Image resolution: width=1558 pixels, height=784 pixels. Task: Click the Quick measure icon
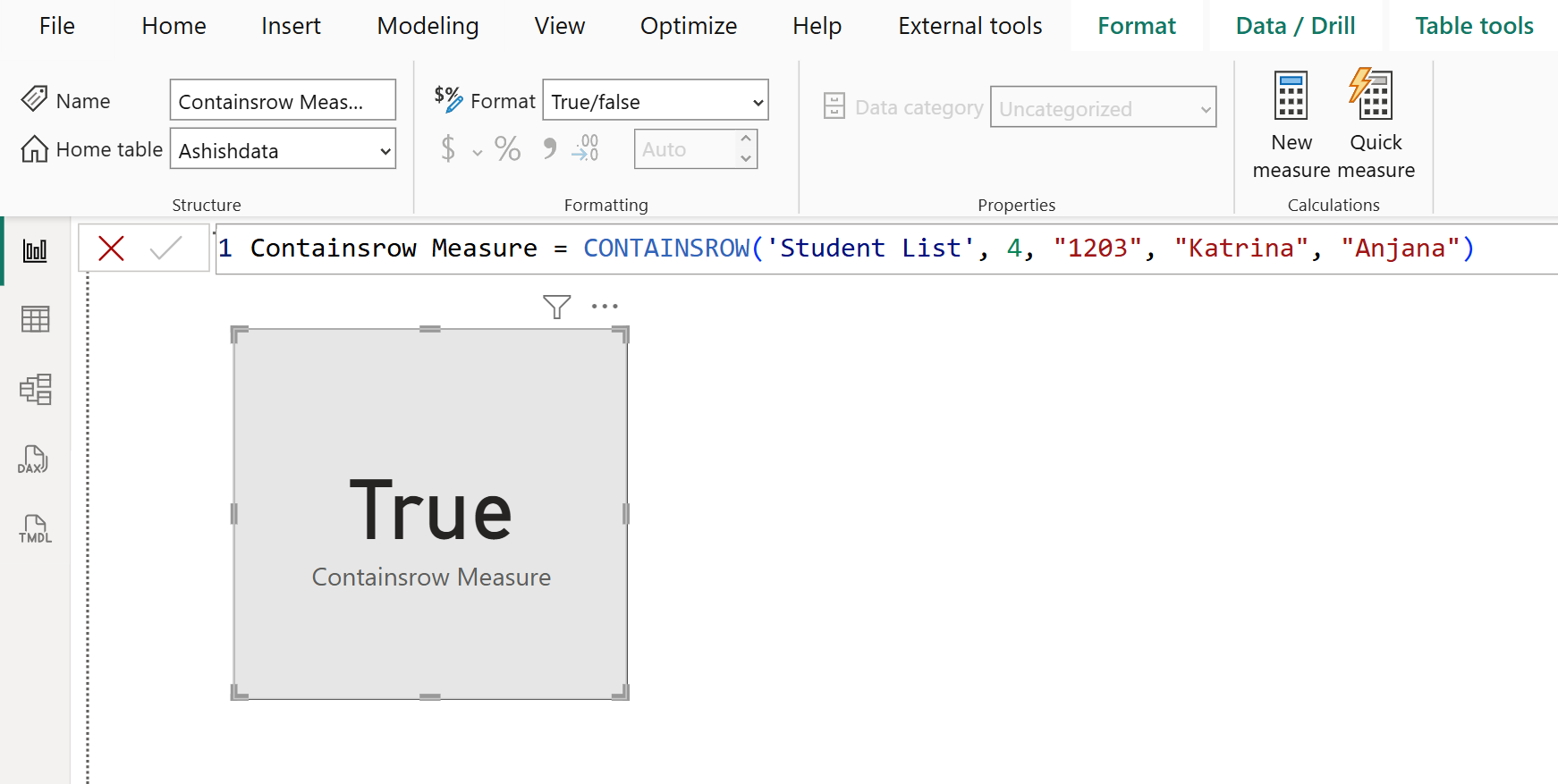click(x=1373, y=95)
